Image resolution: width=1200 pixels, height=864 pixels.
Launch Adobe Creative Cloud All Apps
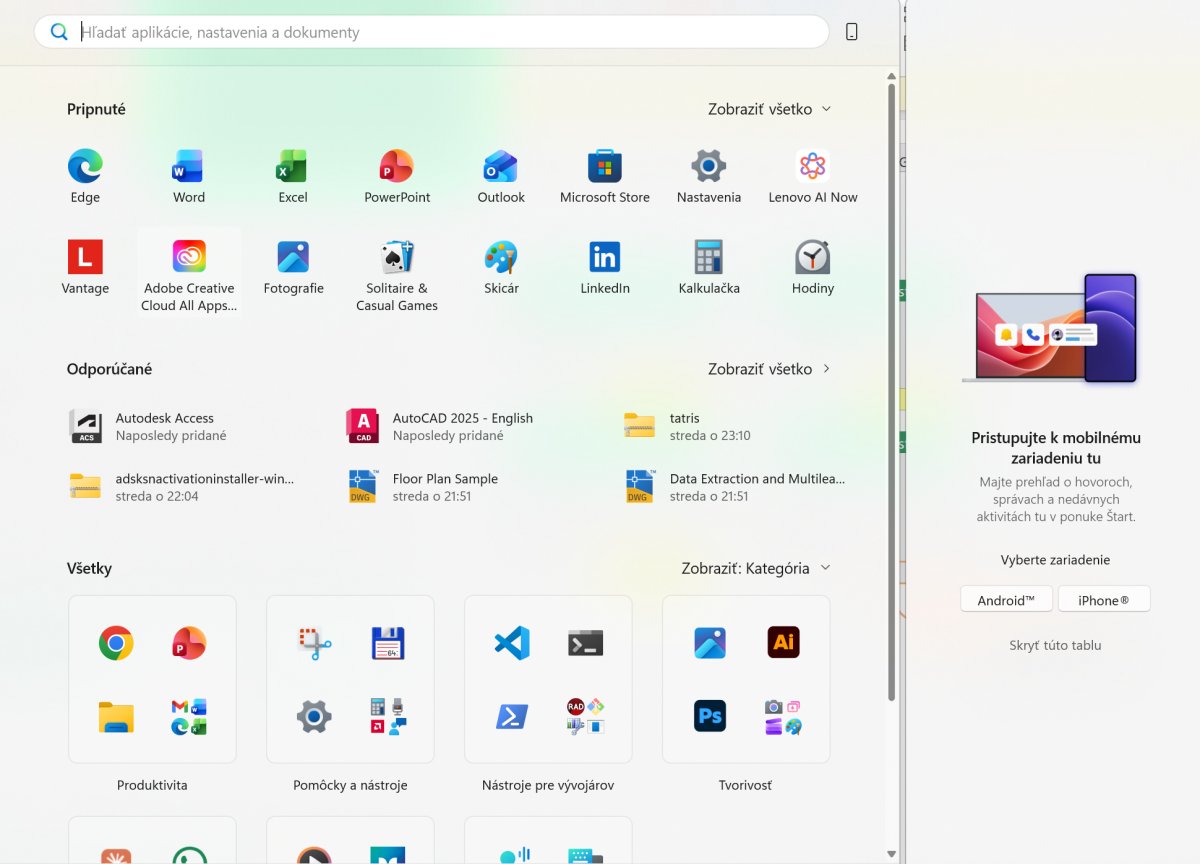pos(189,272)
